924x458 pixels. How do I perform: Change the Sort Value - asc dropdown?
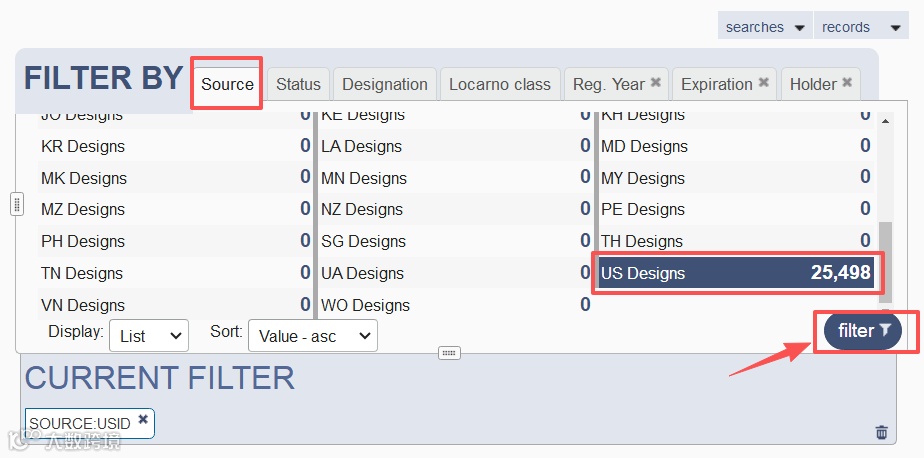click(313, 335)
